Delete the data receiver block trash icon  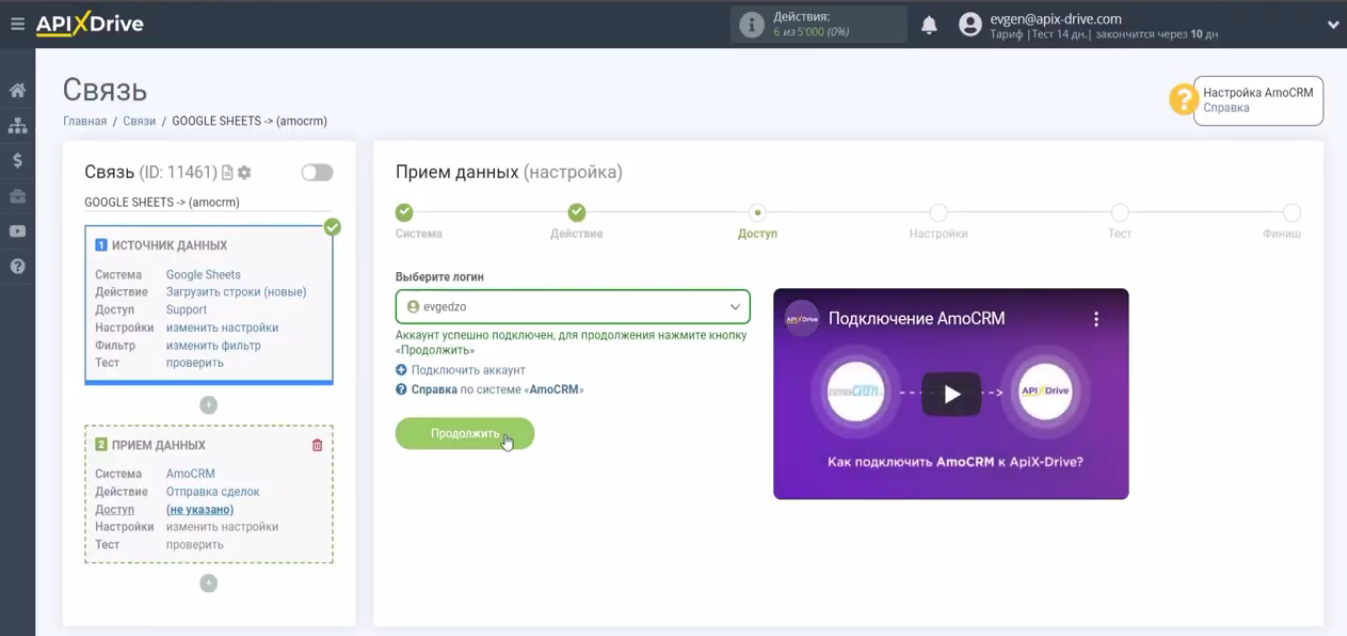(x=317, y=445)
